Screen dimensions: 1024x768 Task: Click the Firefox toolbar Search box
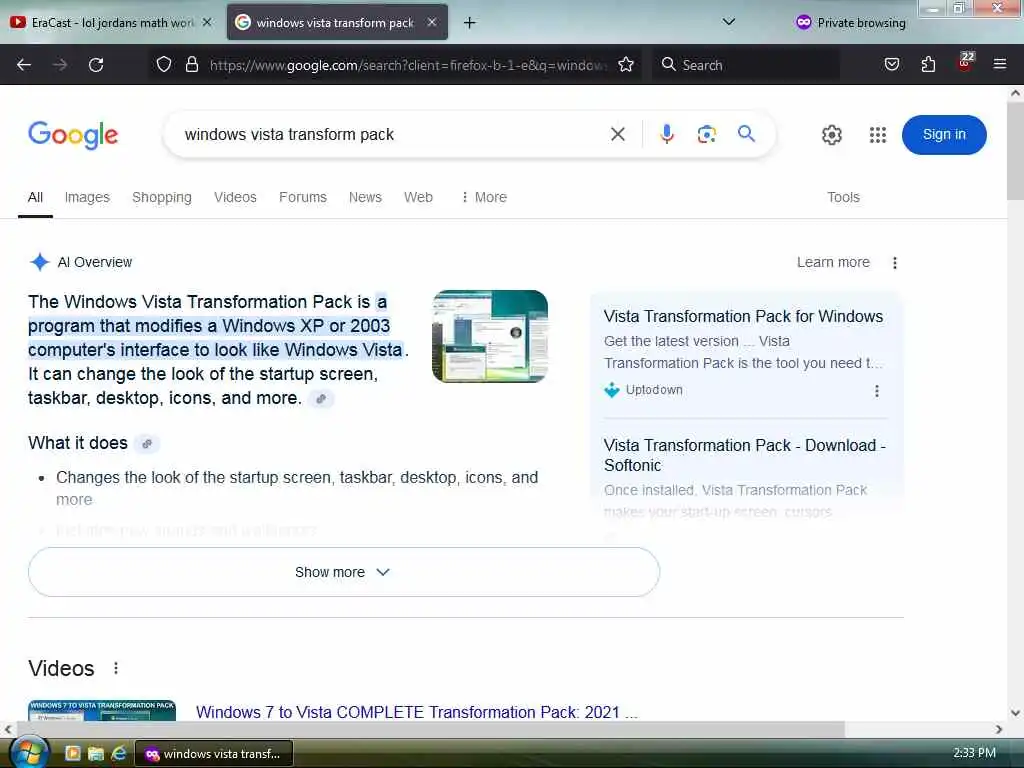click(x=746, y=65)
